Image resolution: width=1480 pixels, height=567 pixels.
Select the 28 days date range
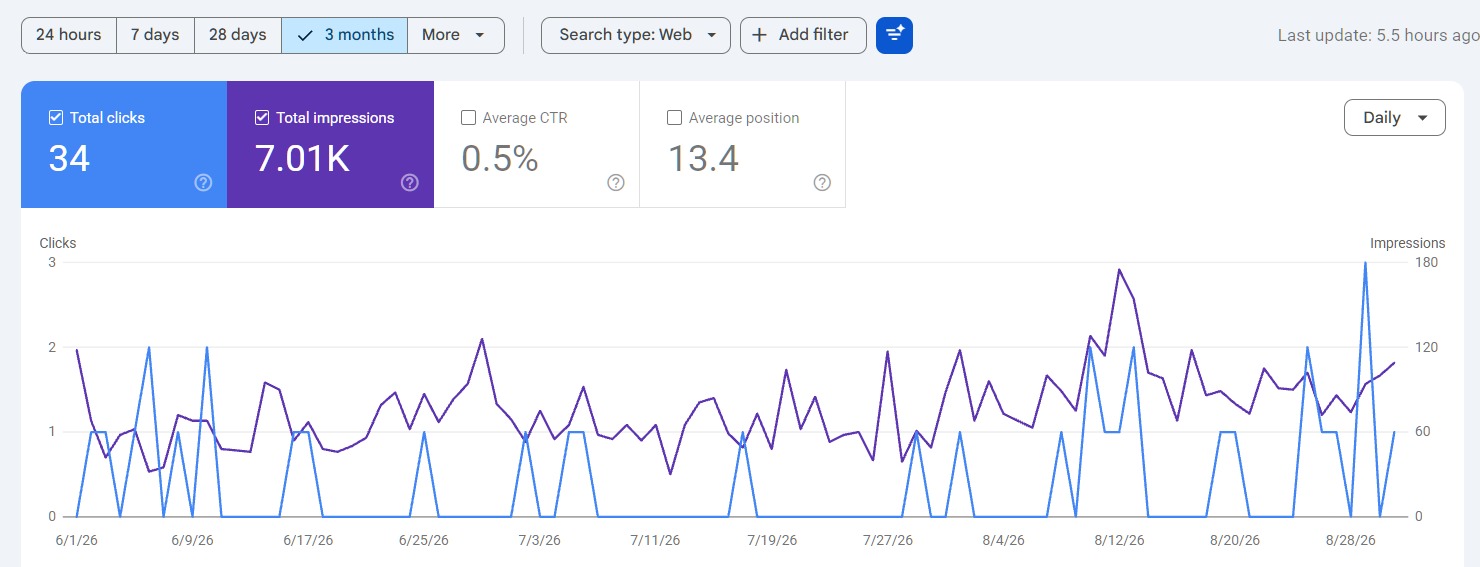(x=238, y=35)
